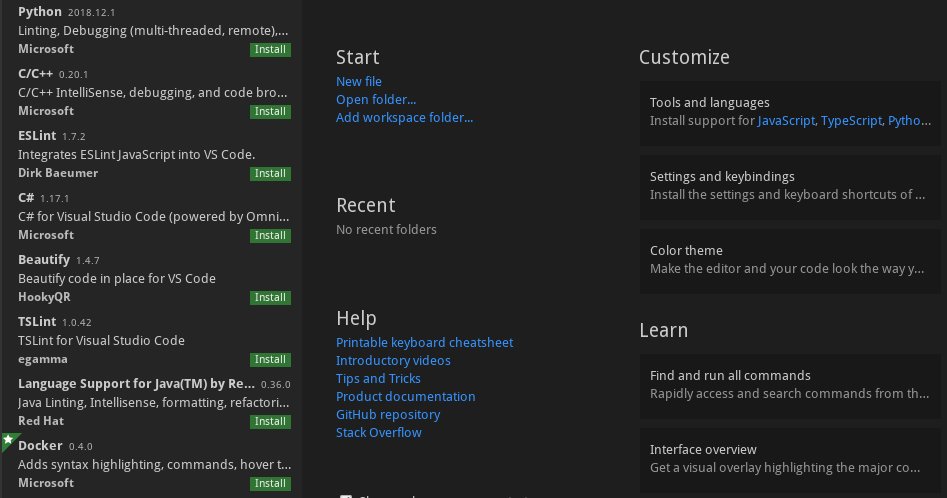Click the green star badge on the Docker extension

8,441
